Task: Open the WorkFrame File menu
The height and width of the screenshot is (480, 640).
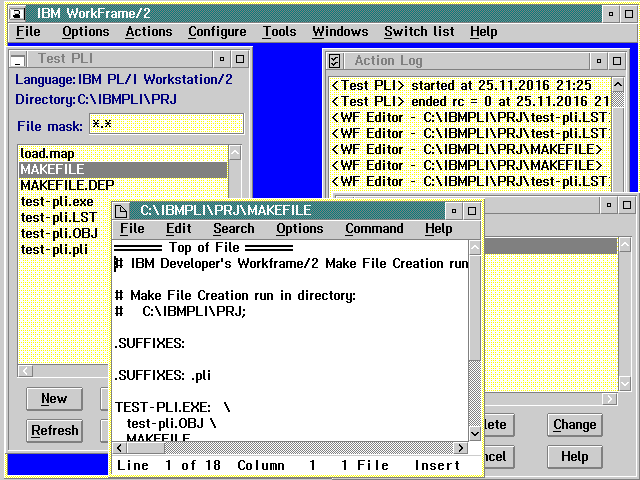Action: click(28, 32)
